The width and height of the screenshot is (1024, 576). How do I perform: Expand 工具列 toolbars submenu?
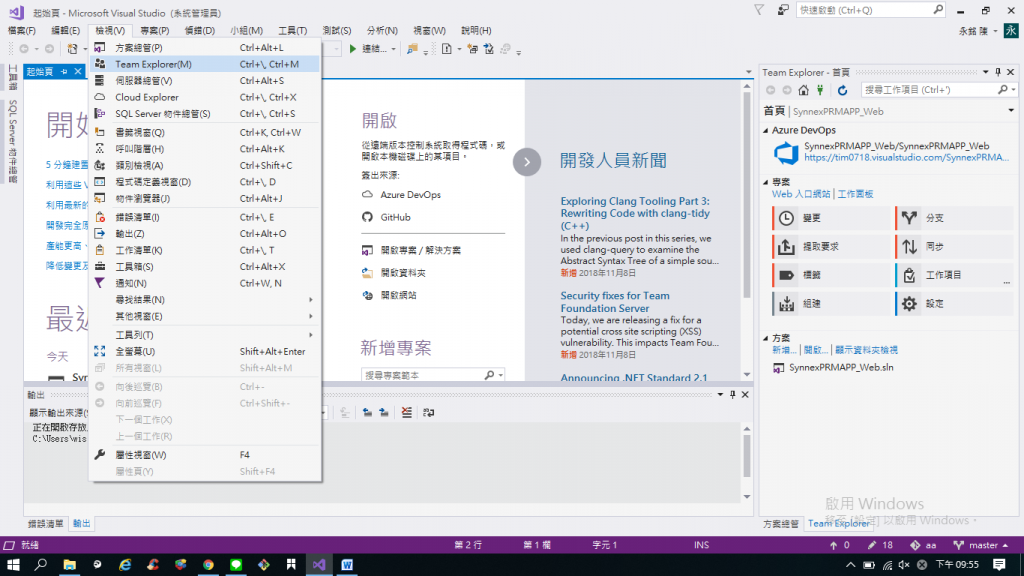205,335
